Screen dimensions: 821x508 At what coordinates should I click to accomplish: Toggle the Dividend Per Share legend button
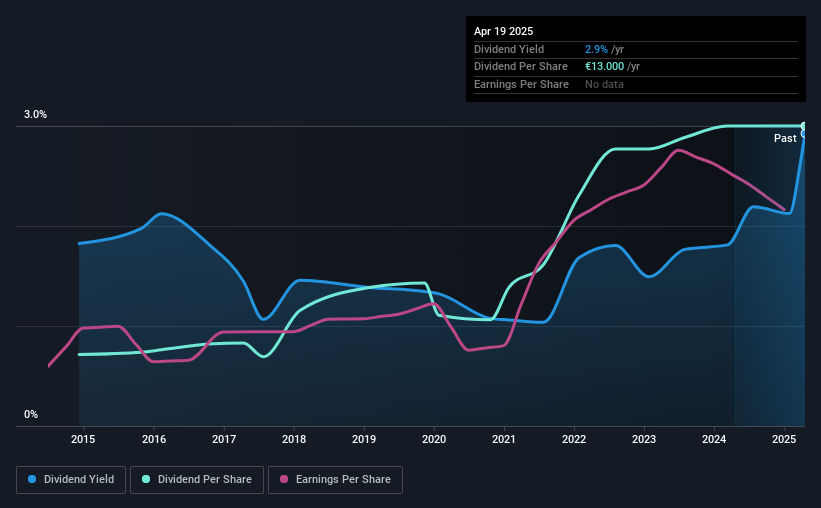(x=197, y=480)
